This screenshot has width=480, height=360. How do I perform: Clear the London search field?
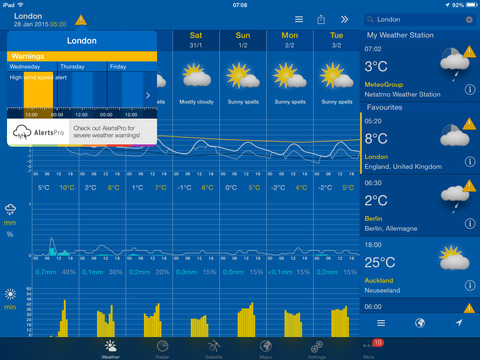tap(469, 20)
